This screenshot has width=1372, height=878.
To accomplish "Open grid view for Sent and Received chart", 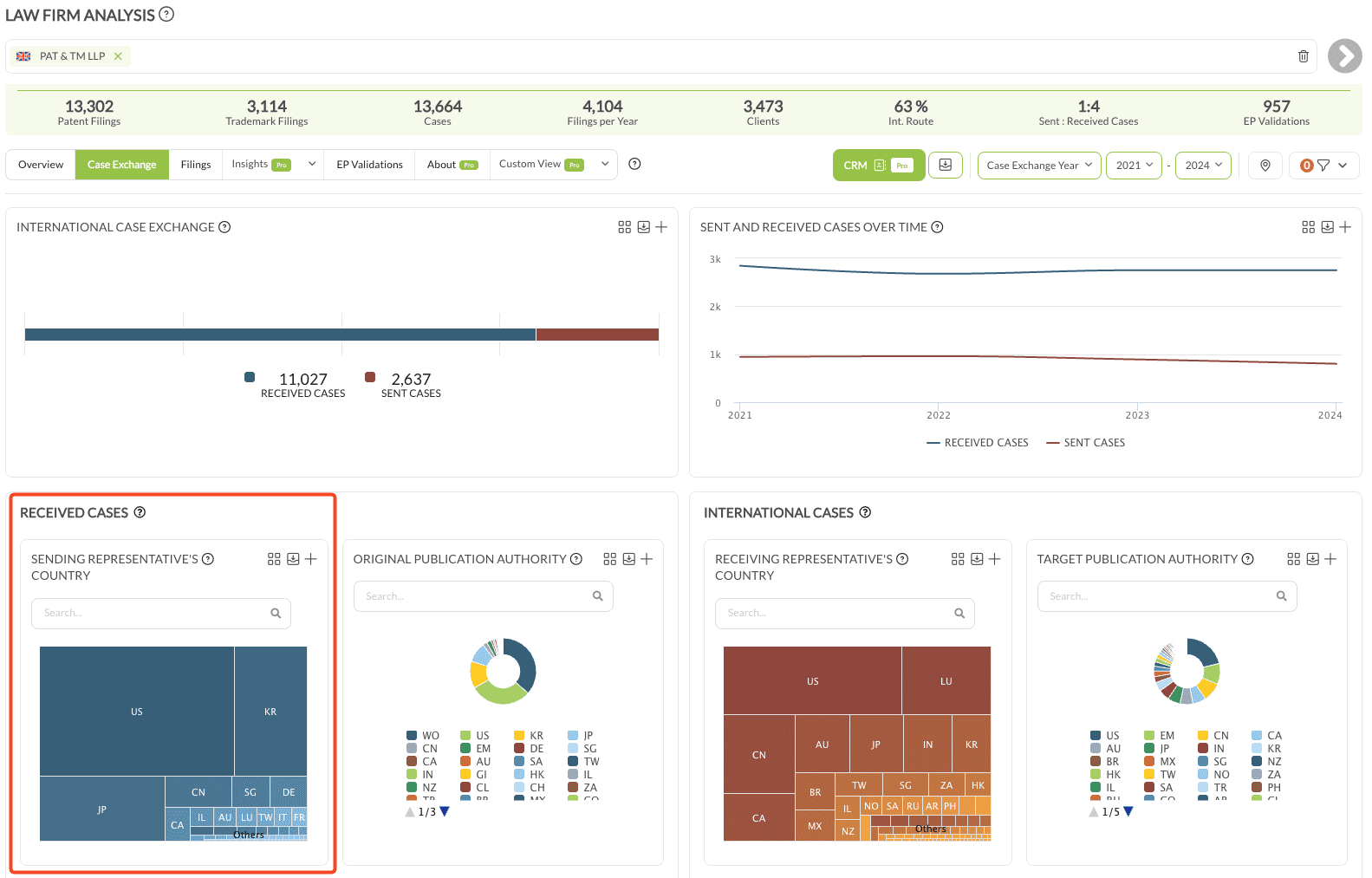I will 1308,227.
